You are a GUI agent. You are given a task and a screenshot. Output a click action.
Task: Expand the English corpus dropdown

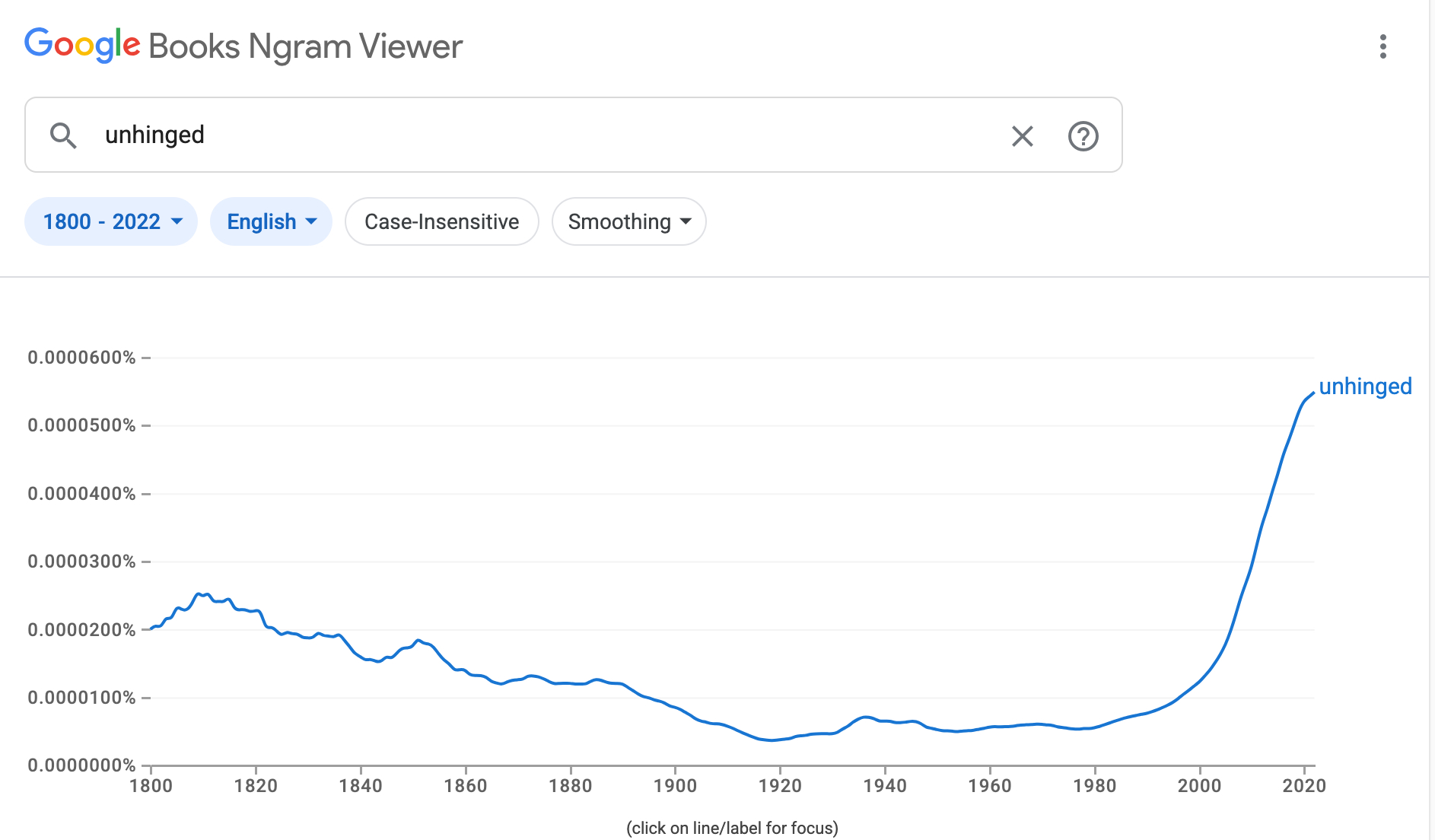[x=270, y=221]
